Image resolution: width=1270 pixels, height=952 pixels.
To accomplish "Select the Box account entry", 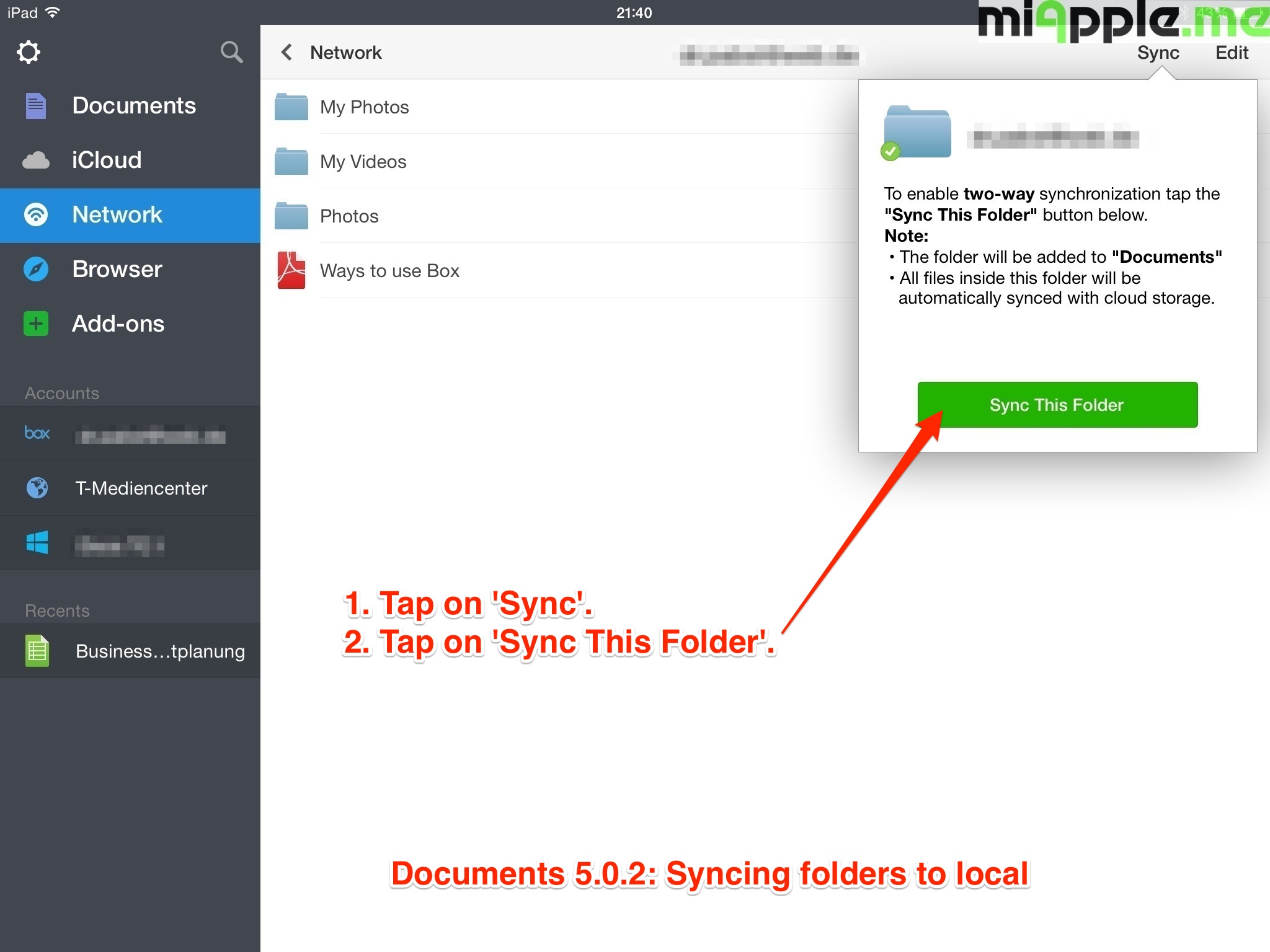I will pos(130,434).
